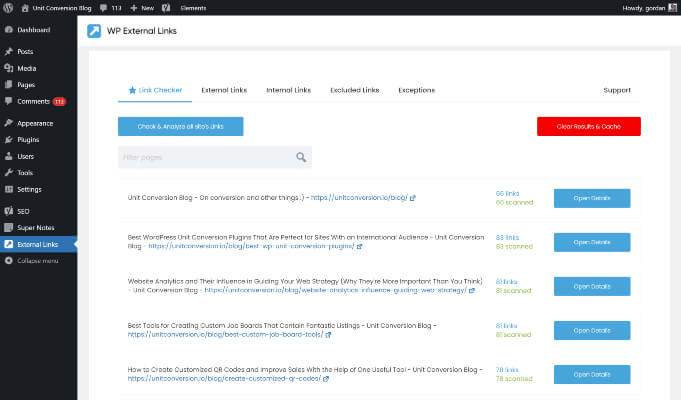This screenshot has width=681, height=400.
Task: Click the Appearance brush icon
Action: pyautogui.click(x=9, y=123)
